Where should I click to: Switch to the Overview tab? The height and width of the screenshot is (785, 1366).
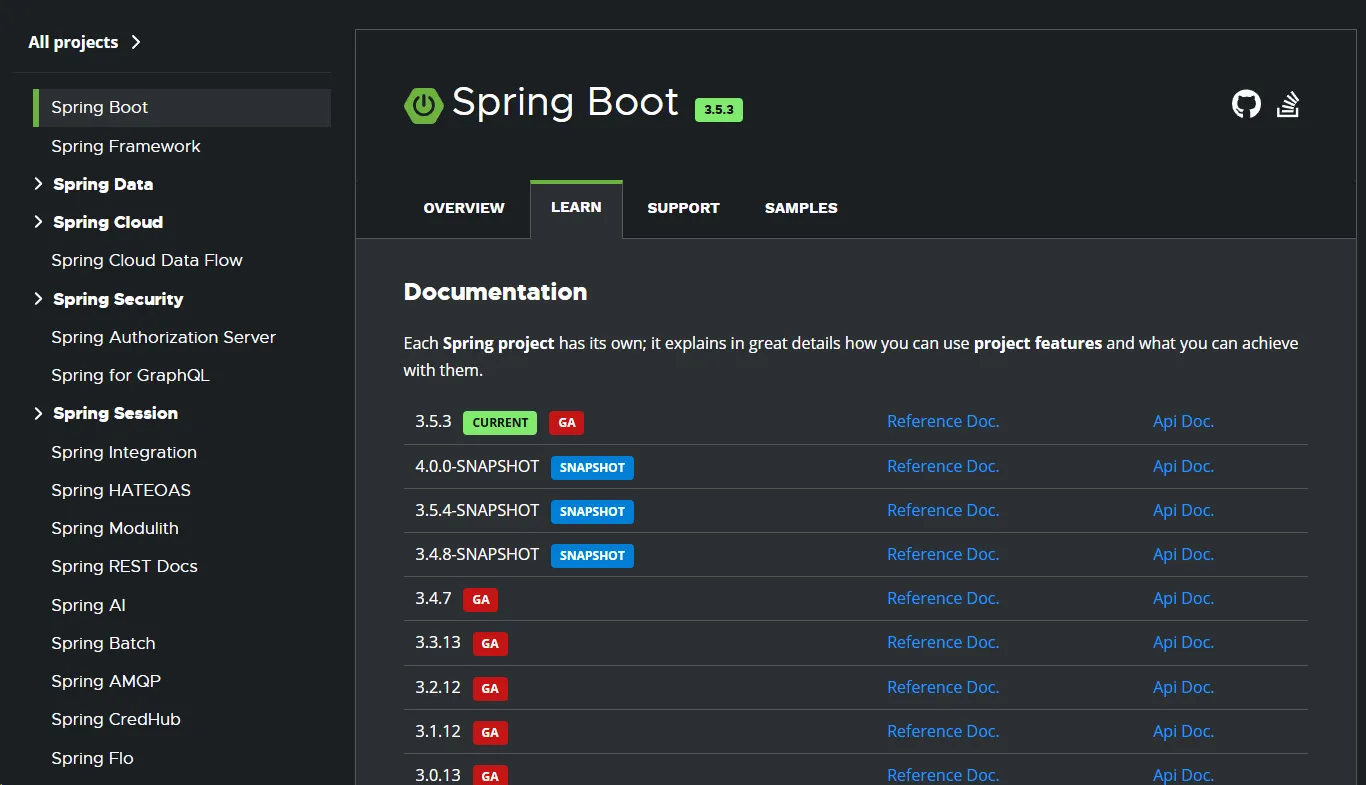tap(464, 208)
